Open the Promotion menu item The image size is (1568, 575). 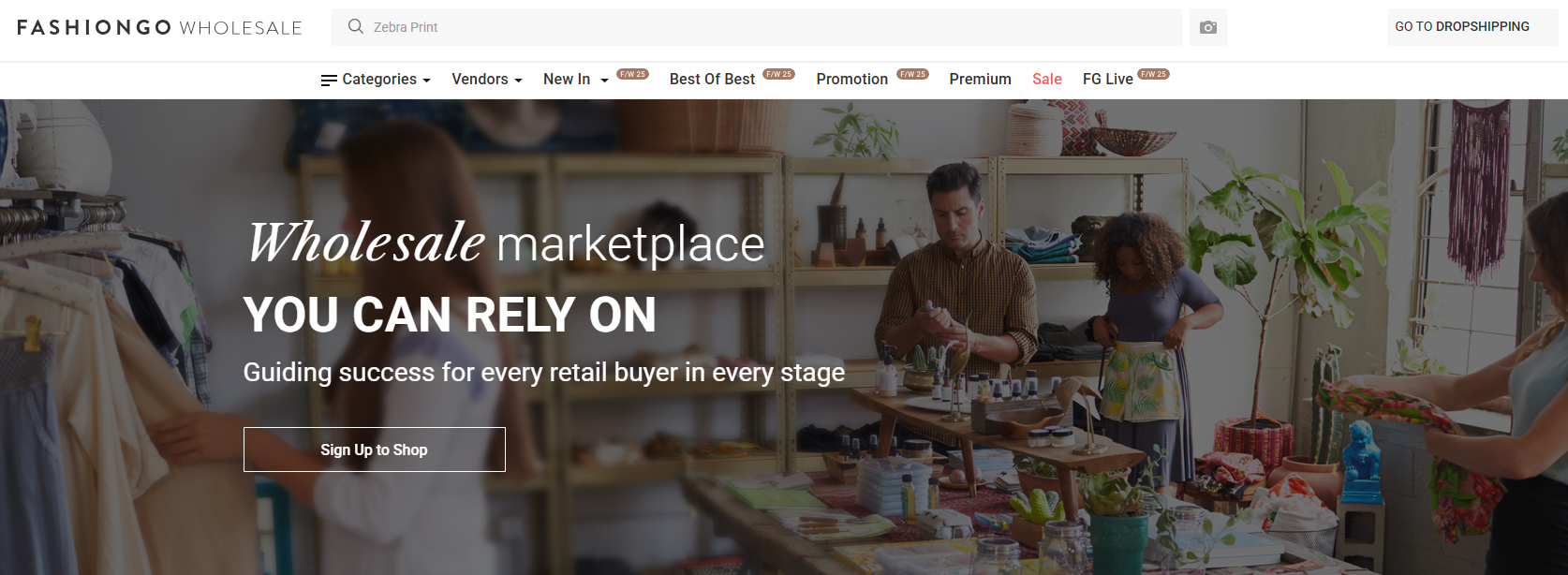(851, 80)
